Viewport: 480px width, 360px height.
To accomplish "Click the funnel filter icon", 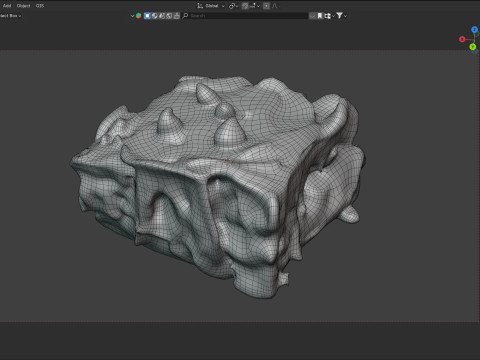I will click(x=339, y=16).
